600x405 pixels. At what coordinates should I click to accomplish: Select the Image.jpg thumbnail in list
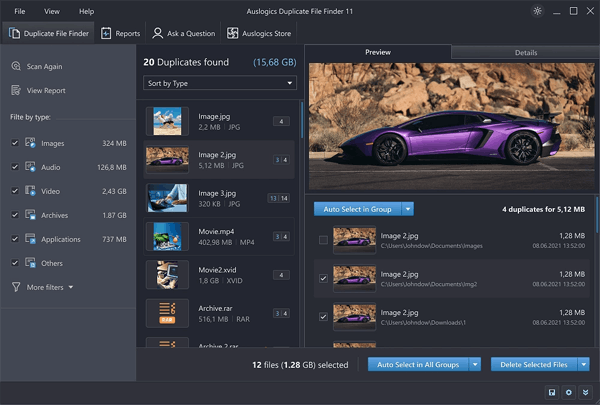[167, 121]
